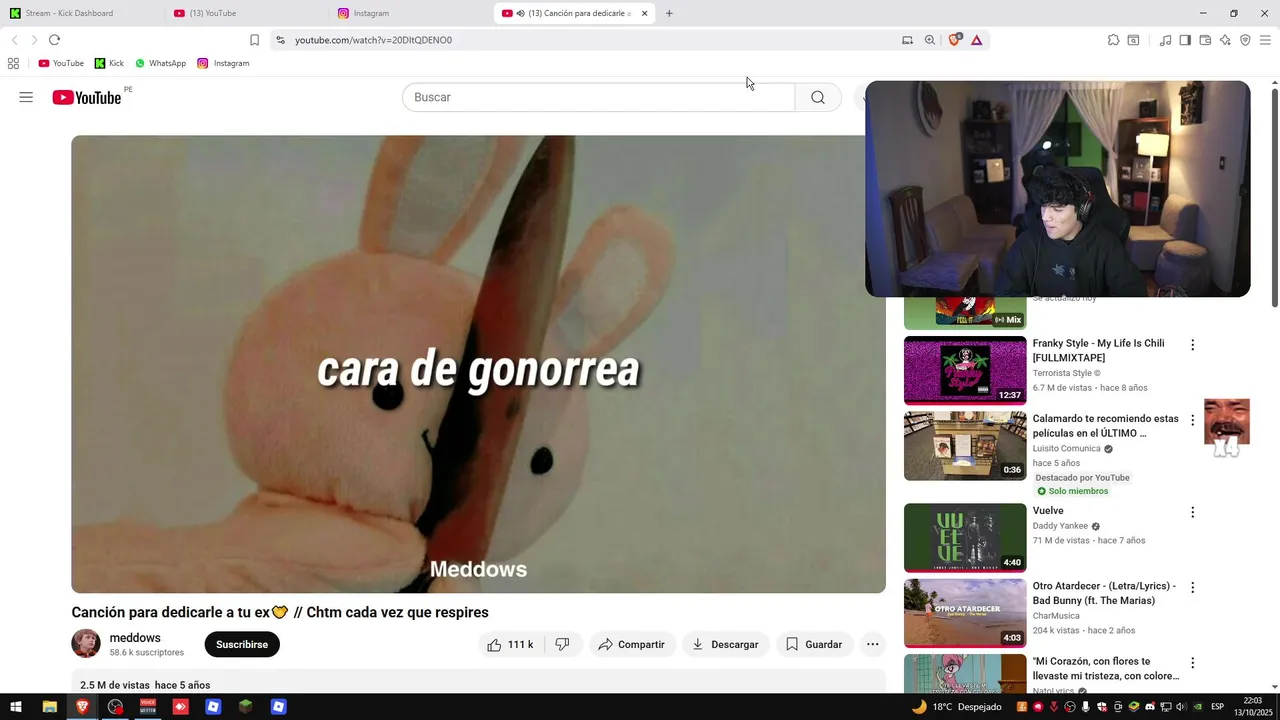Open Calamardo te recomiendo video thumbnail
Image resolution: width=1280 pixels, height=720 pixels.
click(965, 446)
